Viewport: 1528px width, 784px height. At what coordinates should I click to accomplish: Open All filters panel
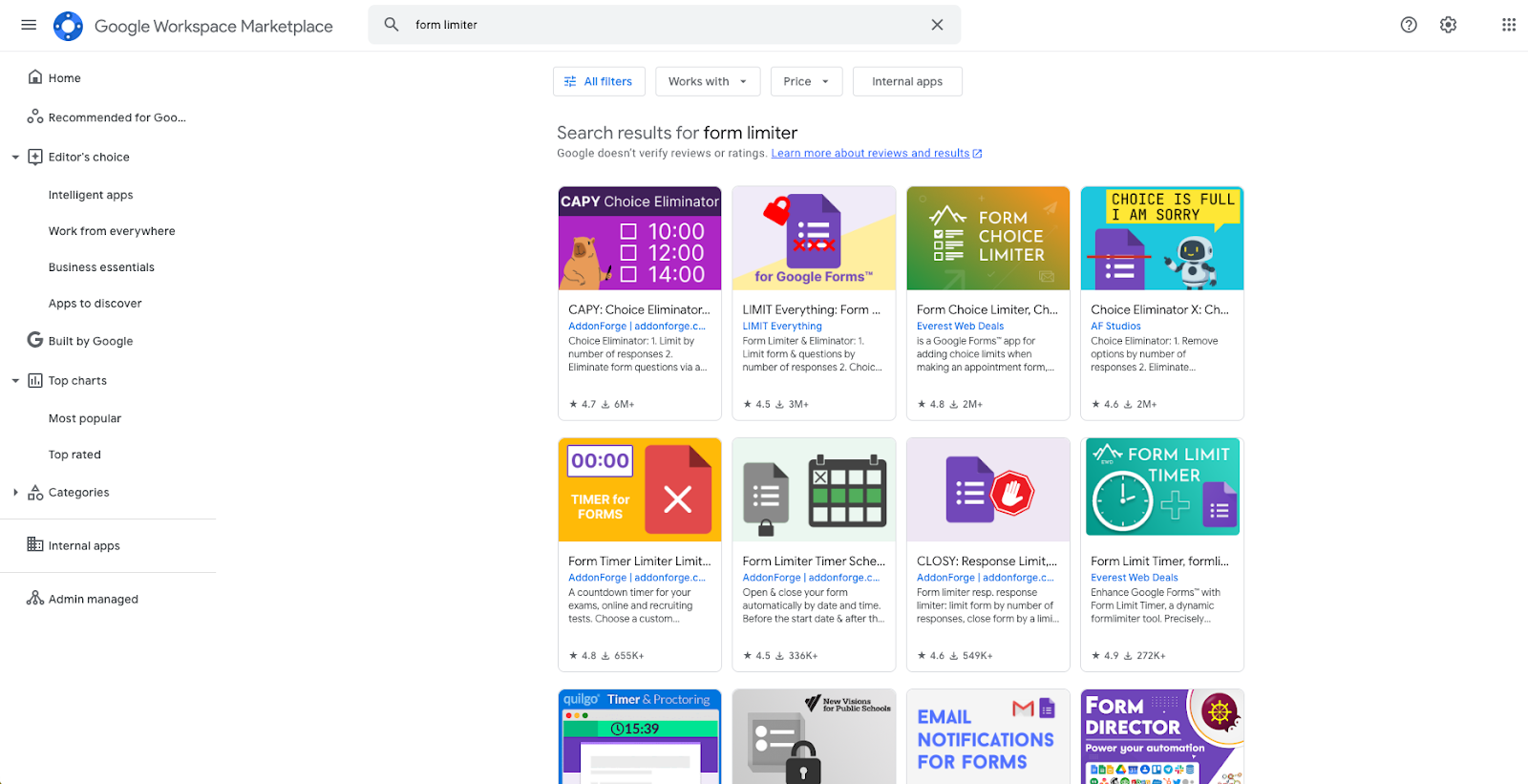coord(599,81)
